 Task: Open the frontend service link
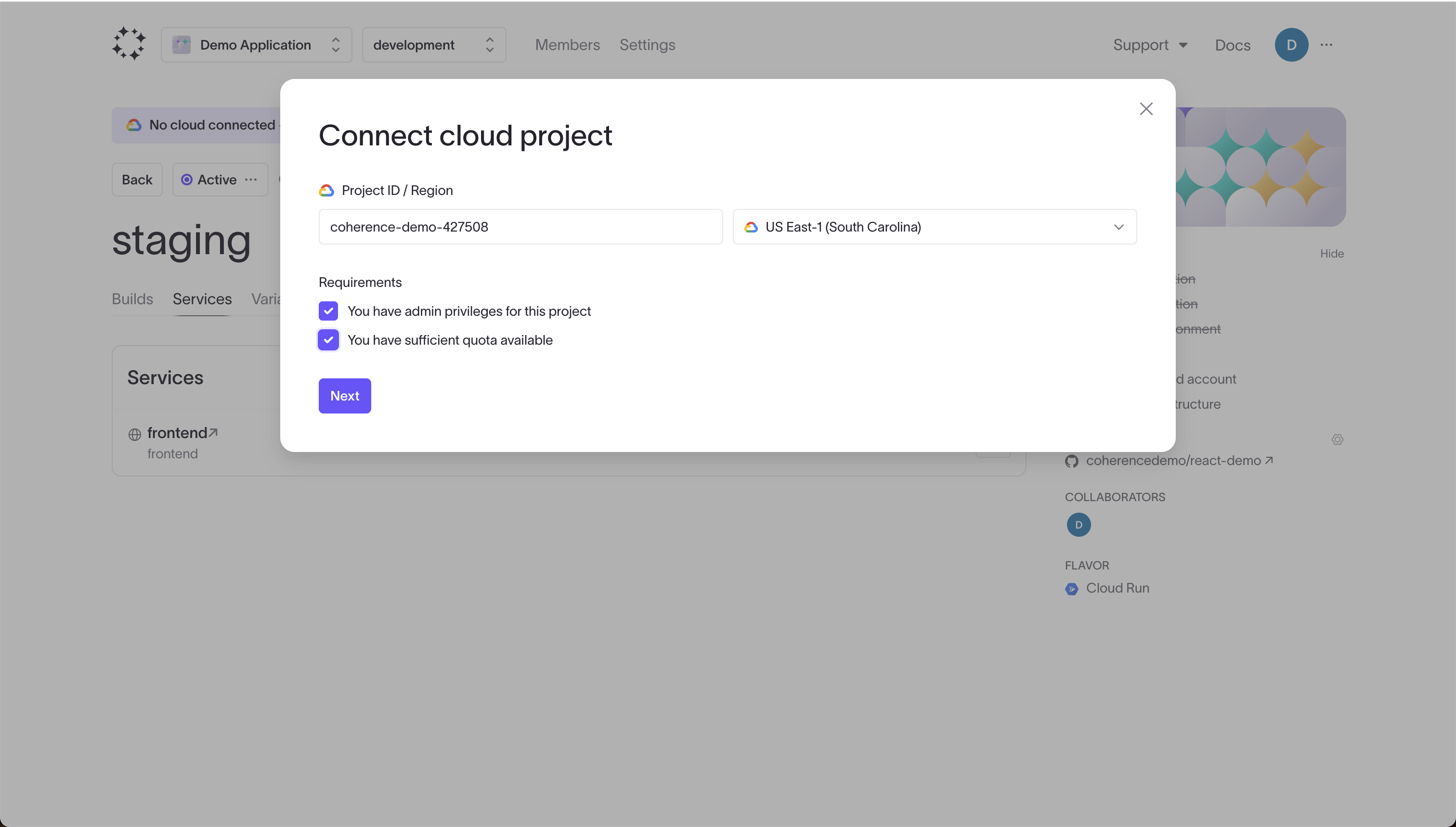182,433
